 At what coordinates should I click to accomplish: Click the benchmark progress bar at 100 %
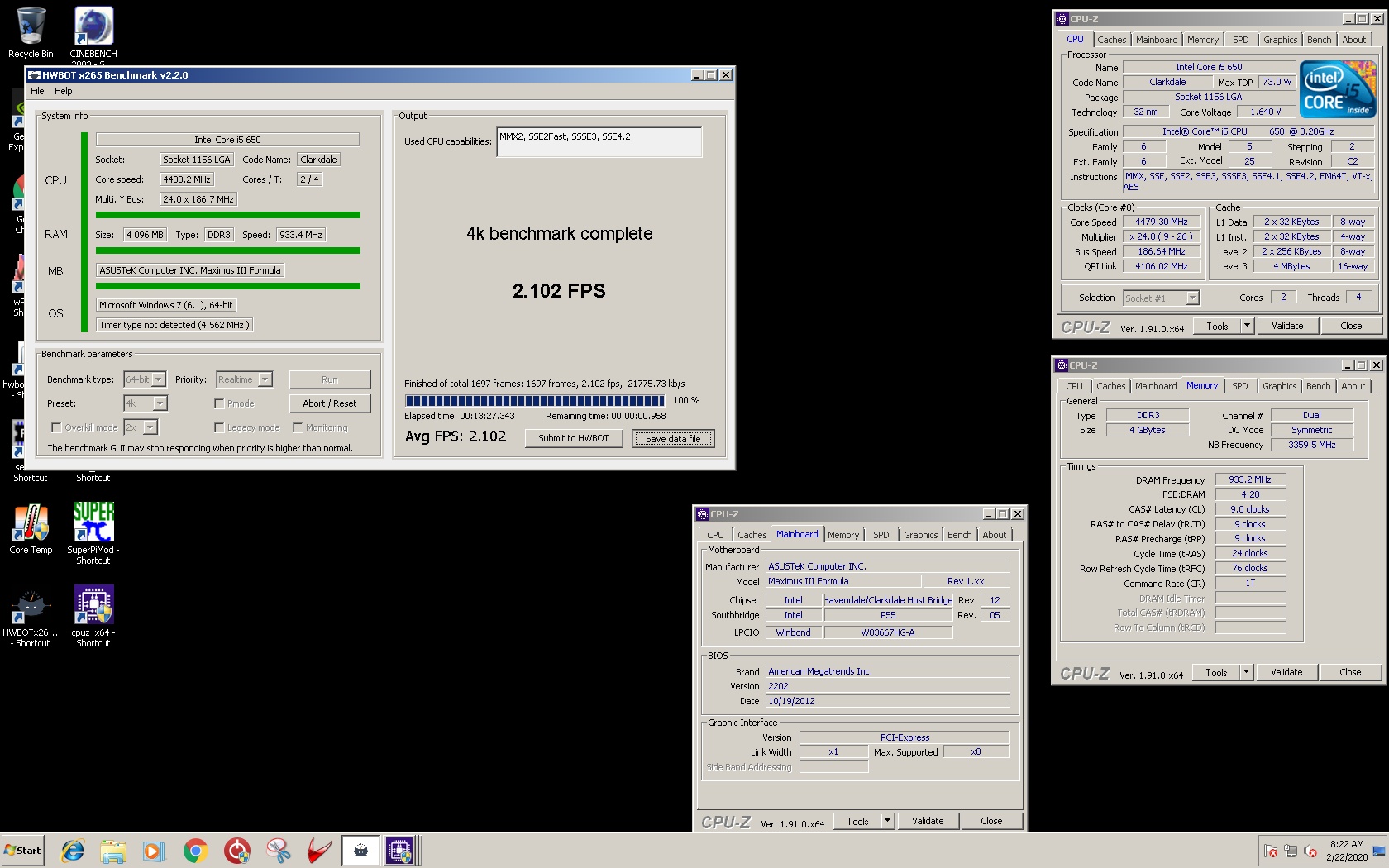click(534, 400)
